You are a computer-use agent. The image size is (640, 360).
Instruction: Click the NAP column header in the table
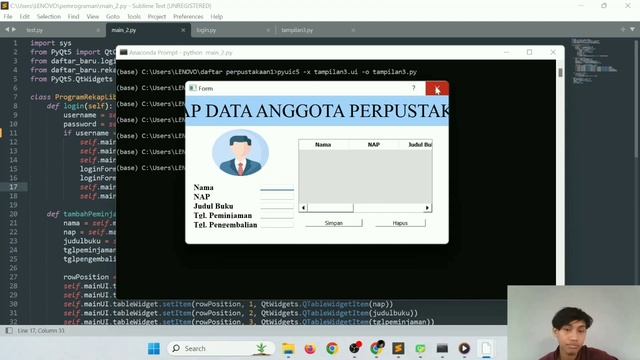coord(373,144)
